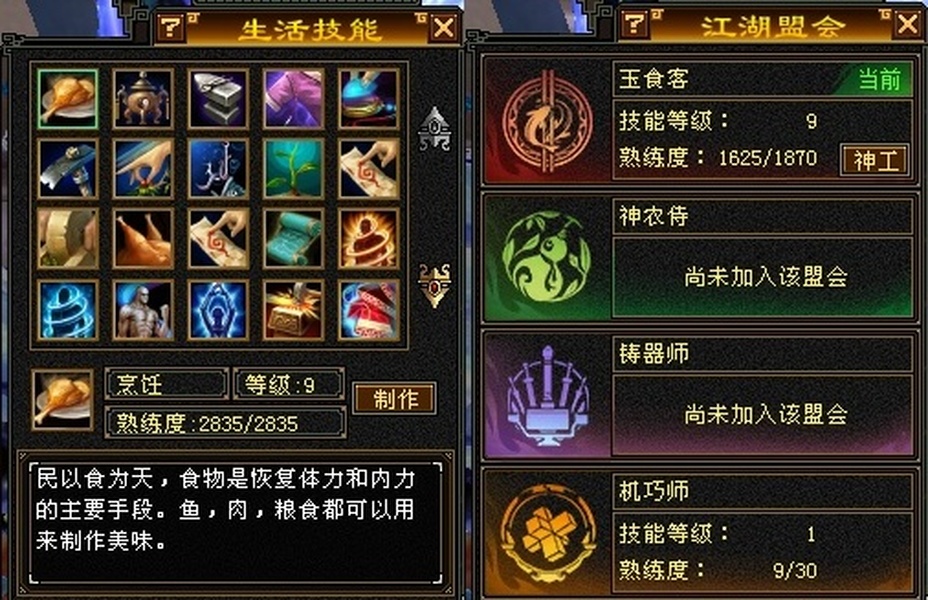928x600 pixels.
Task: Select the roasted chicken skill icon
Action: point(143,238)
